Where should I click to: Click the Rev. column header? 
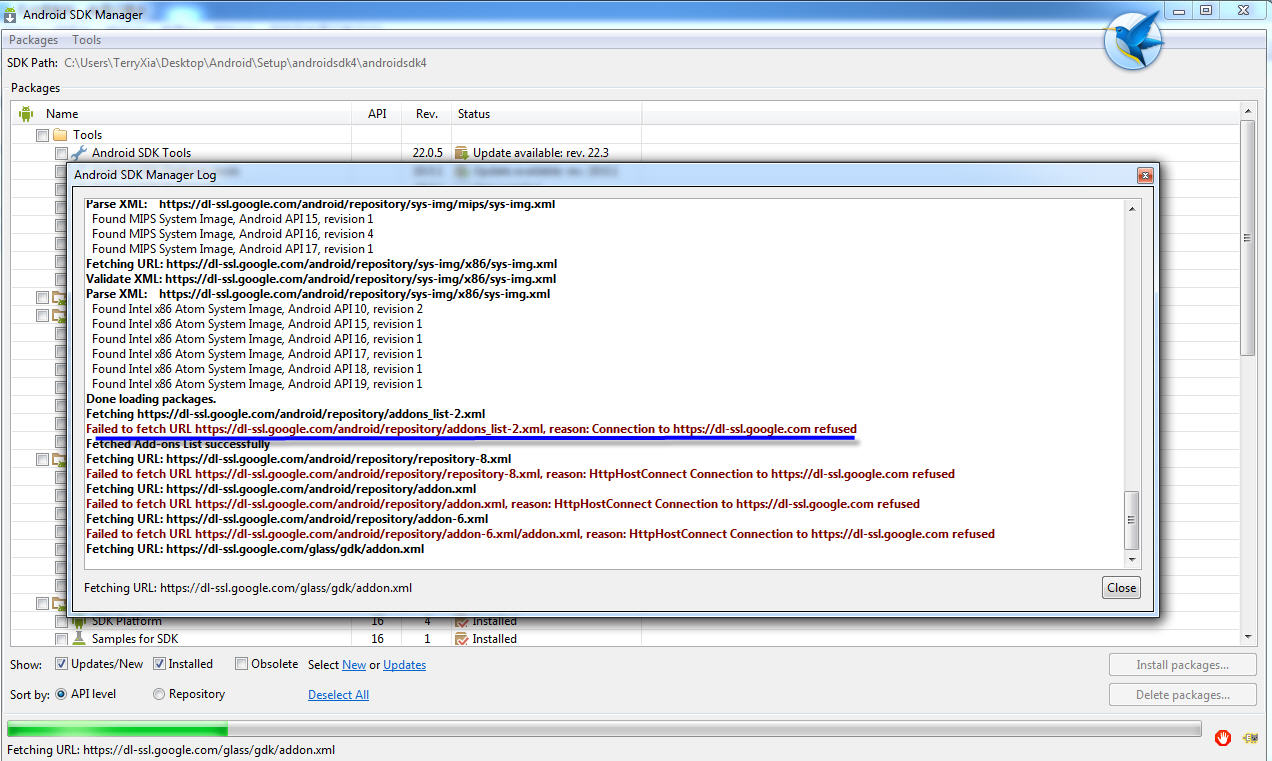(x=427, y=114)
